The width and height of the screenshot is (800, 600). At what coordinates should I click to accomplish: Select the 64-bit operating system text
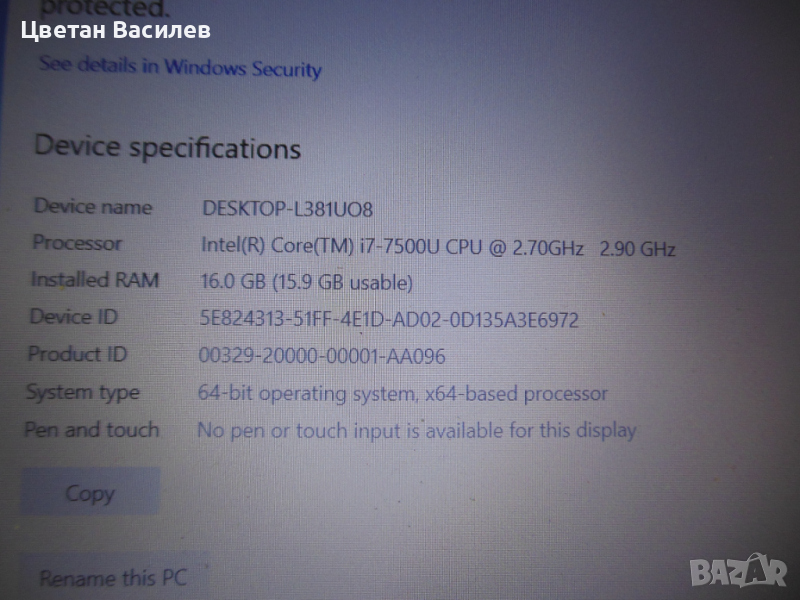click(x=307, y=393)
